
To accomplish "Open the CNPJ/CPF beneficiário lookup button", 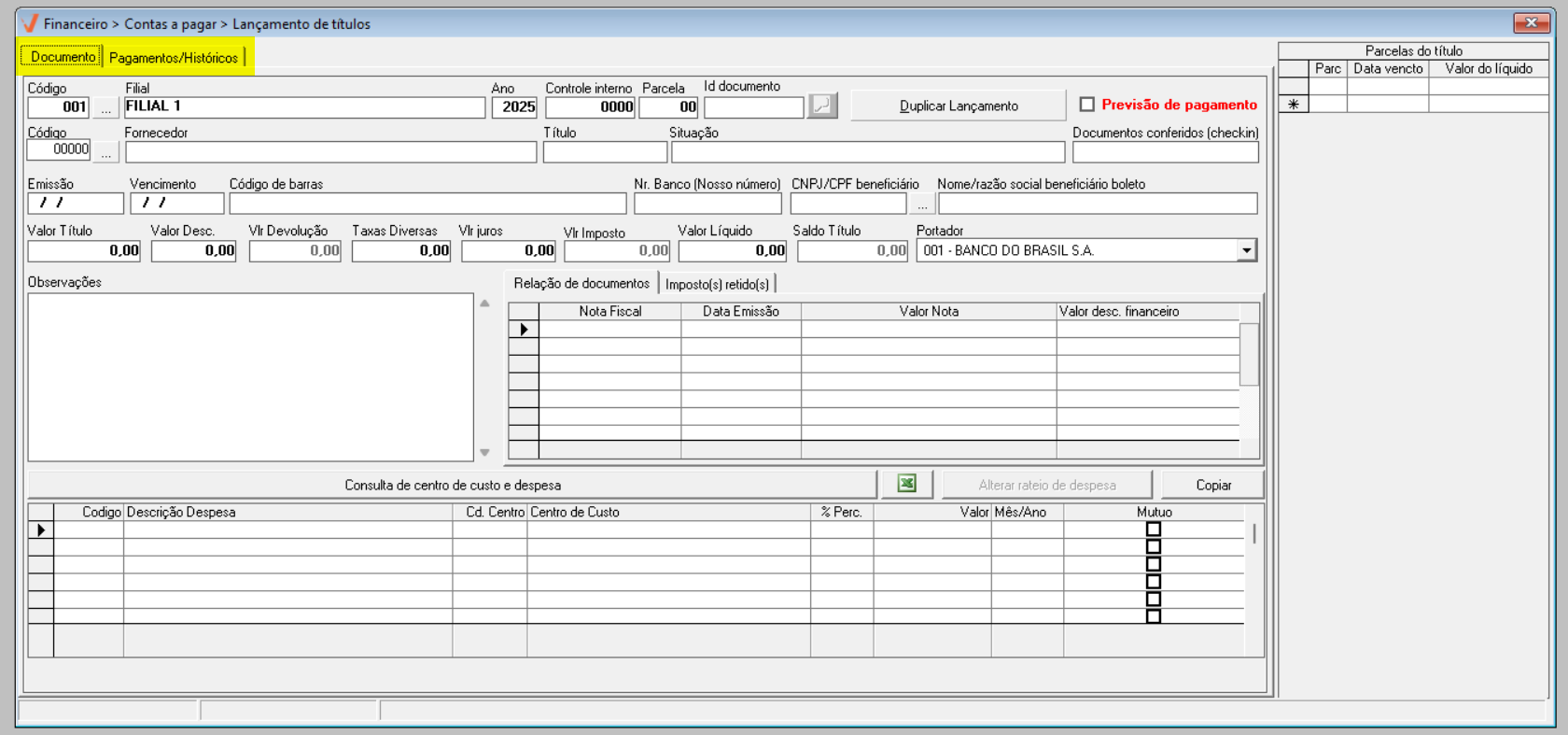I will point(922,204).
